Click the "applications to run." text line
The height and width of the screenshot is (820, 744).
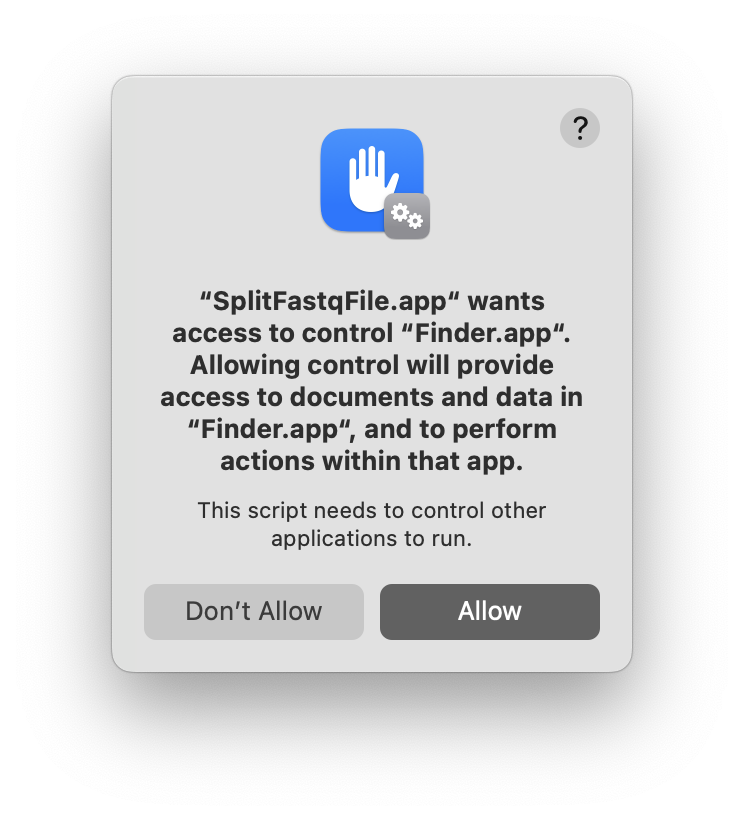[372, 538]
